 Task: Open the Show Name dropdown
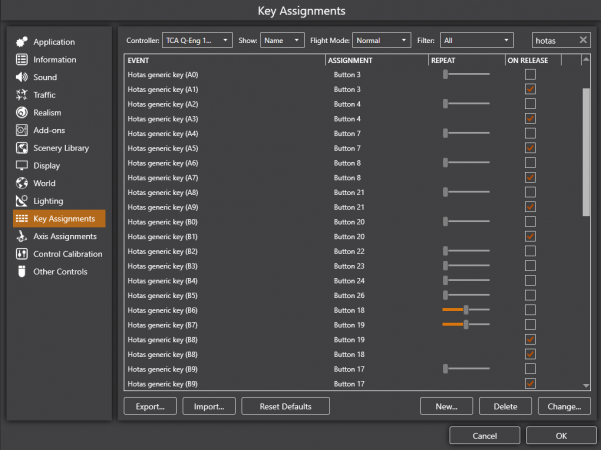282,40
